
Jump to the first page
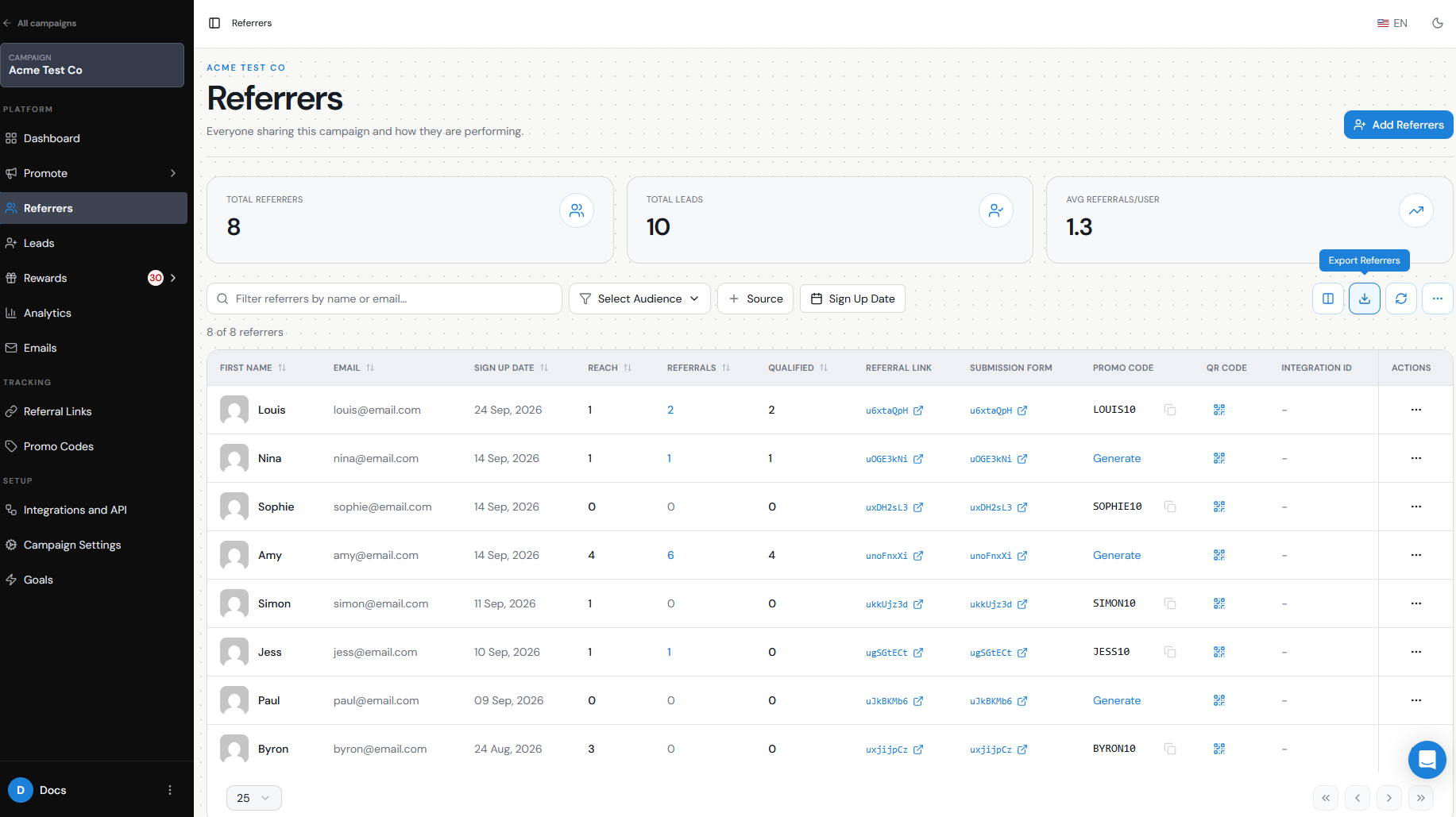pos(1326,798)
